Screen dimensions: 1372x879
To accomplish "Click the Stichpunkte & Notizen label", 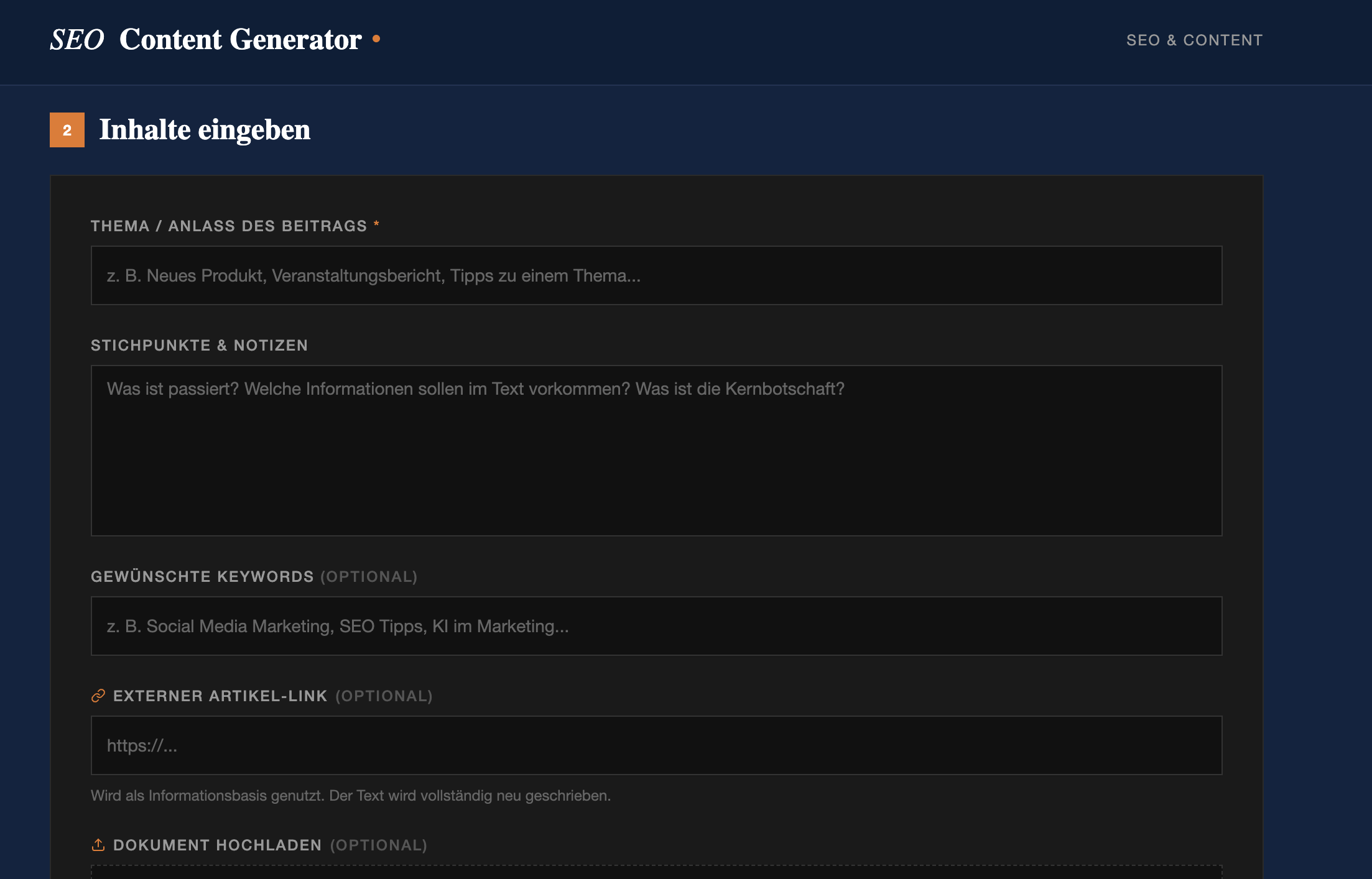I will click(x=199, y=345).
